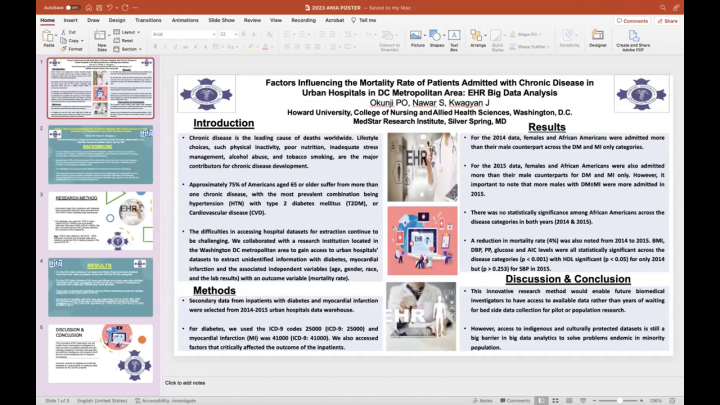Viewport: 720px width, 405px height.
Task: Adjust the zoom slider in status bar
Action: [618, 401]
